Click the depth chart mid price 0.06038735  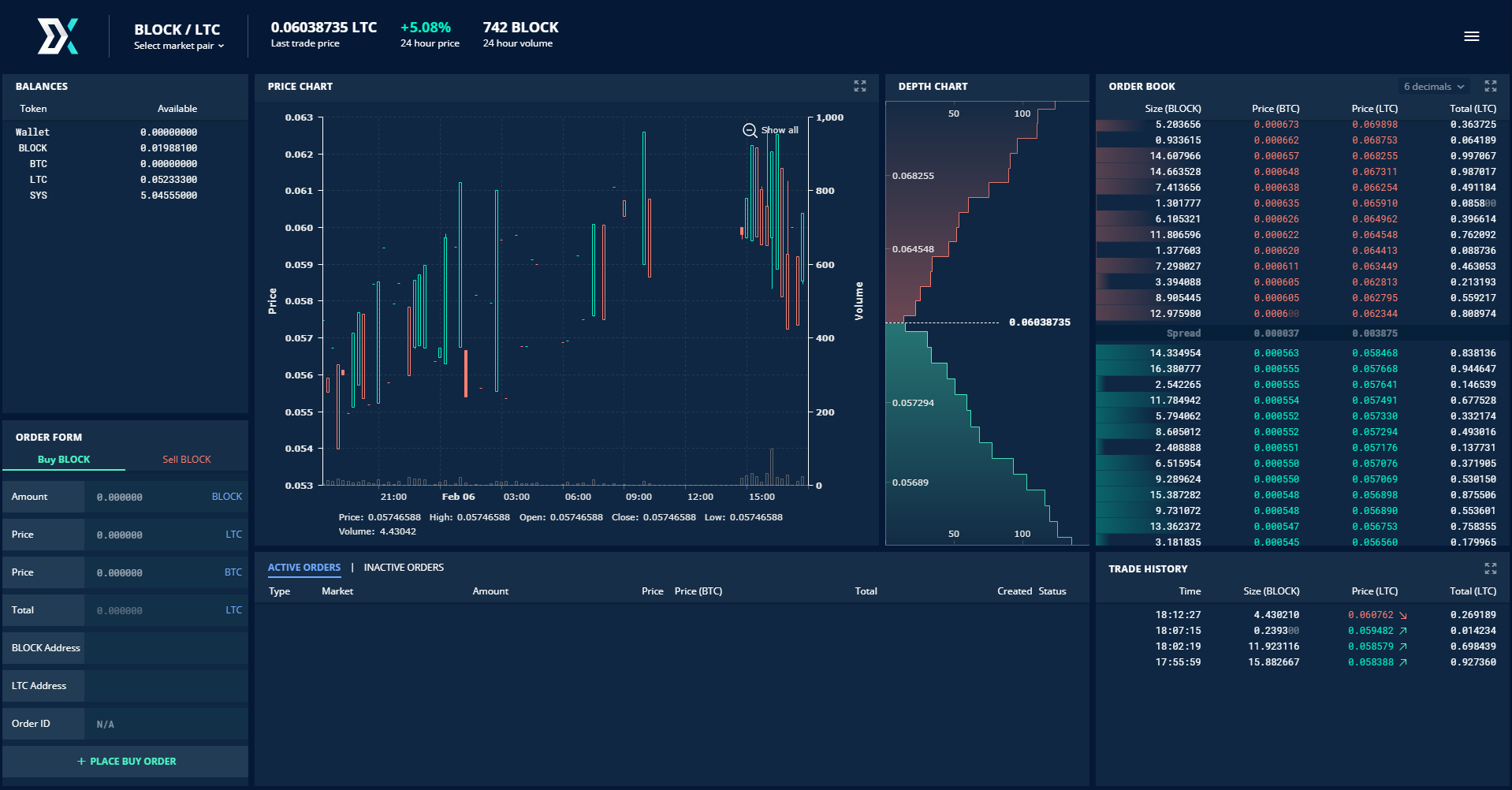point(1040,322)
